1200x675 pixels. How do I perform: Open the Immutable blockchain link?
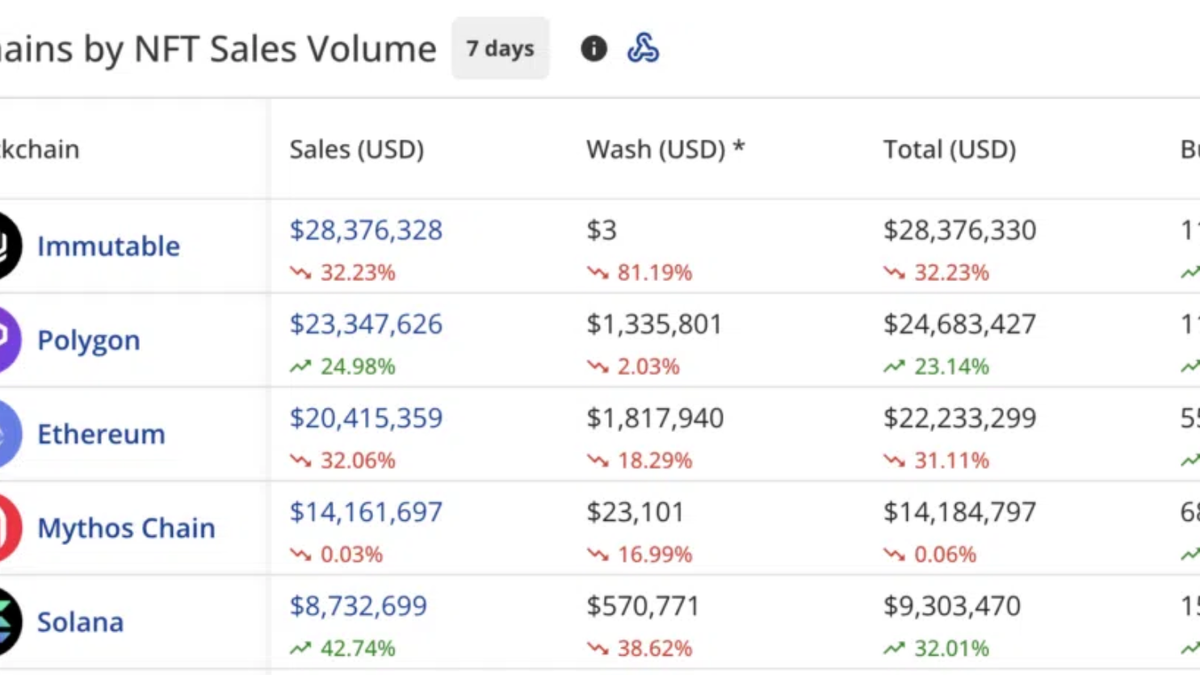108,246
